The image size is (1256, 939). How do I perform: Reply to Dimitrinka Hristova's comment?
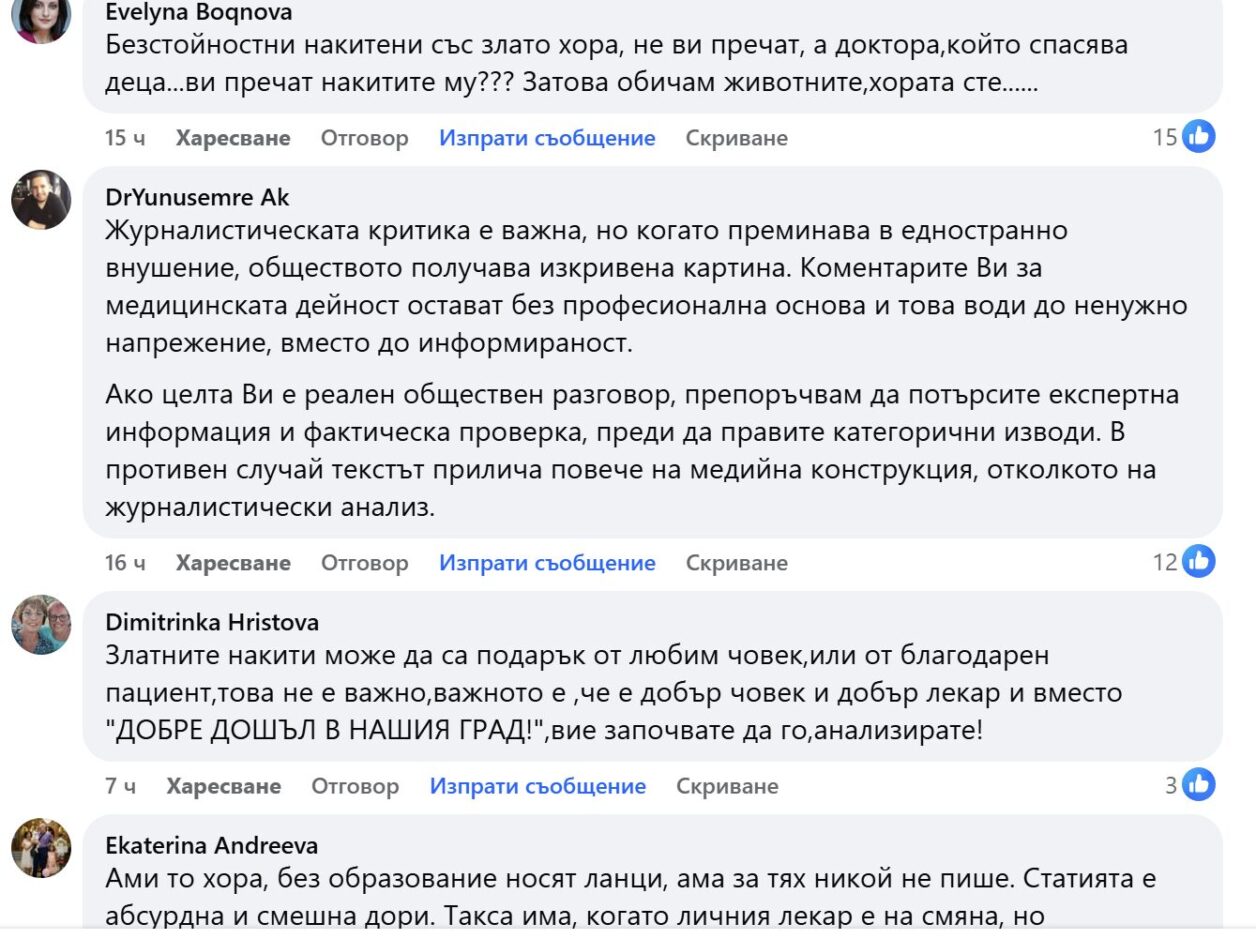coord(355,787)
